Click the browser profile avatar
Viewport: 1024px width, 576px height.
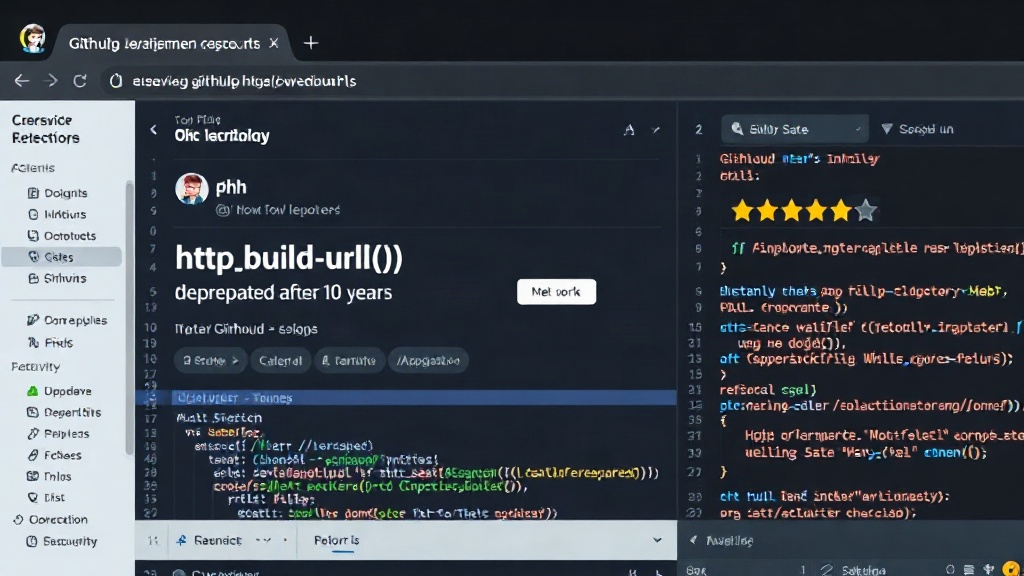coord(32,38)
